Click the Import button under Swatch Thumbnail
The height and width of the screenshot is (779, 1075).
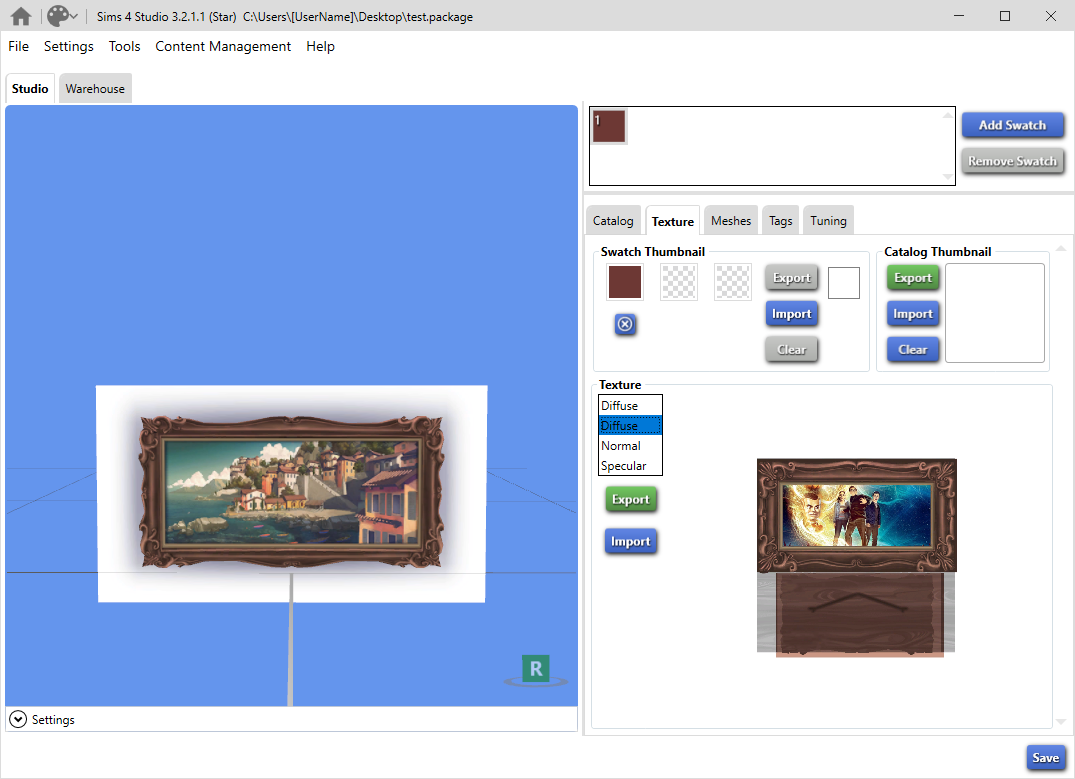point(791,313)
